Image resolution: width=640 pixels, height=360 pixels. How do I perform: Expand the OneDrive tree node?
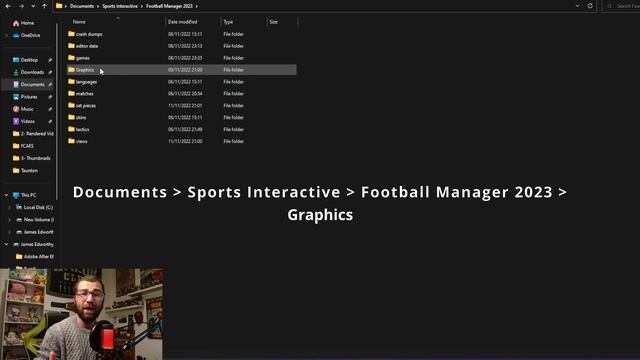coord(6,36)
